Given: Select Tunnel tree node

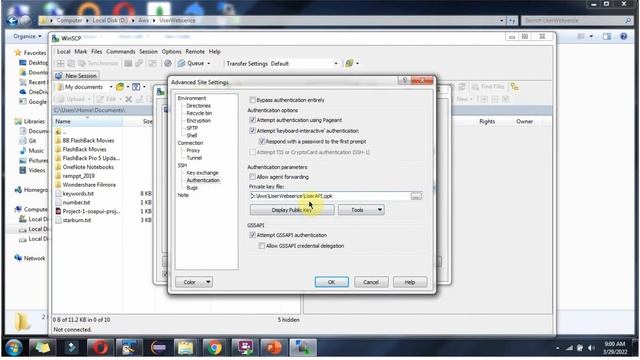Looking at the screenshot, I should point(194,158).
